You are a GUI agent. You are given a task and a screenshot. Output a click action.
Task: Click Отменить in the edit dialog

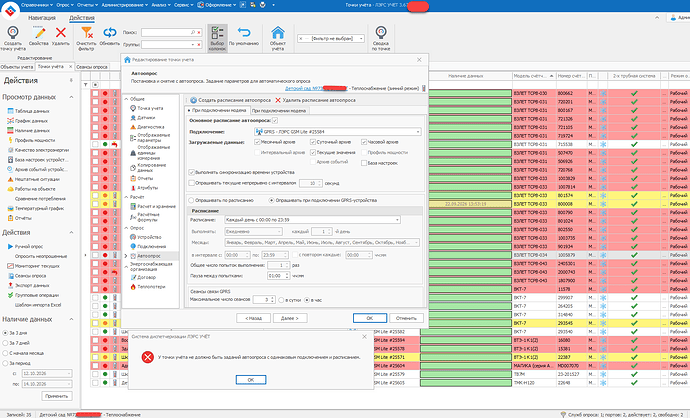click(x=406, y=318)
